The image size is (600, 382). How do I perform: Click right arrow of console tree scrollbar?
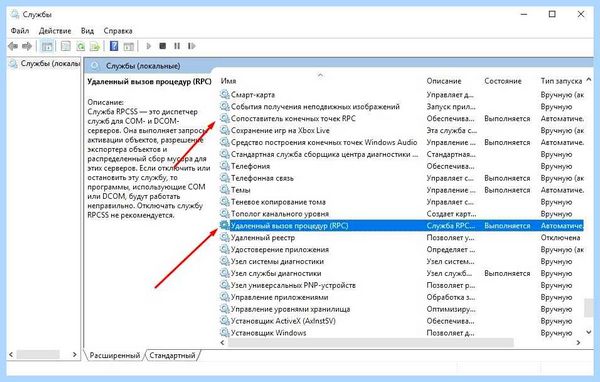click(x=75, y=354)
